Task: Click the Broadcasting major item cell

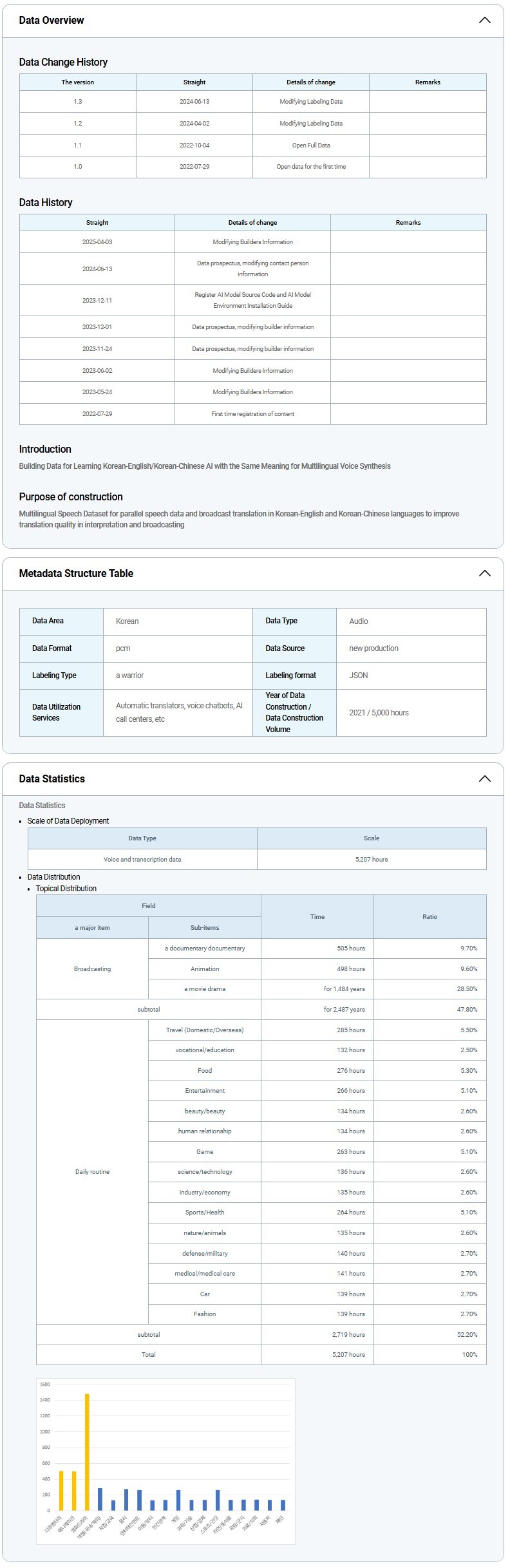Action: (92, 969)
